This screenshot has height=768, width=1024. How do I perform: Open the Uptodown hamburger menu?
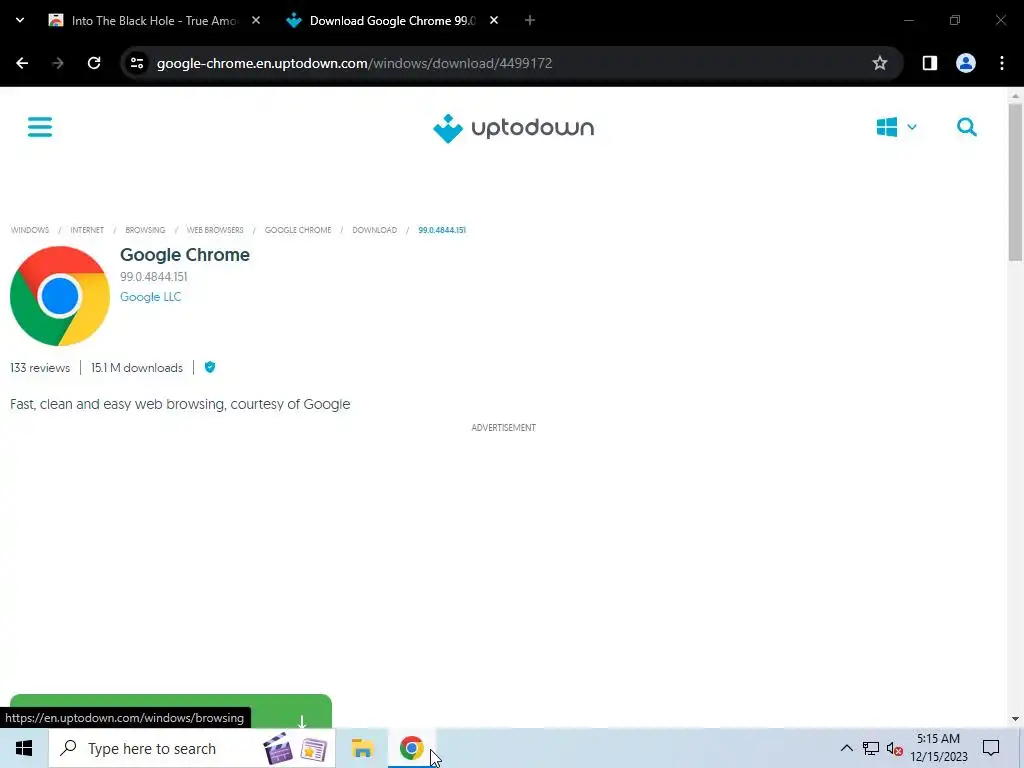coord(40,127)
